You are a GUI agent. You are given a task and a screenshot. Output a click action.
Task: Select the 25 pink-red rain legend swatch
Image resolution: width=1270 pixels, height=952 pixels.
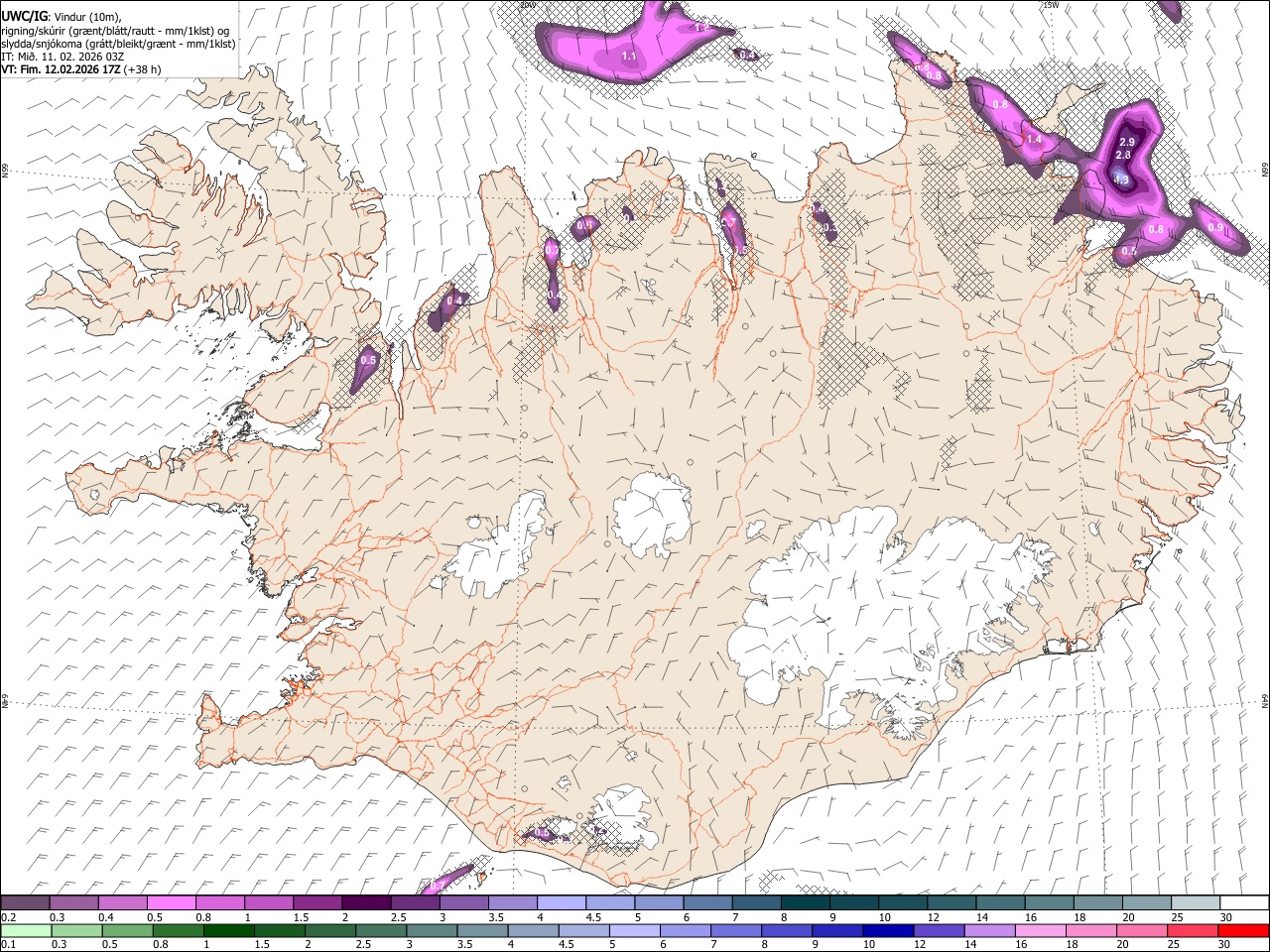[1193, 930]
